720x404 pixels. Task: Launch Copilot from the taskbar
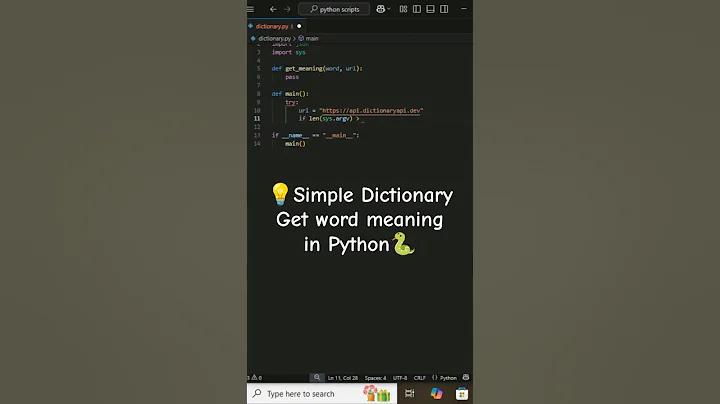436,393
